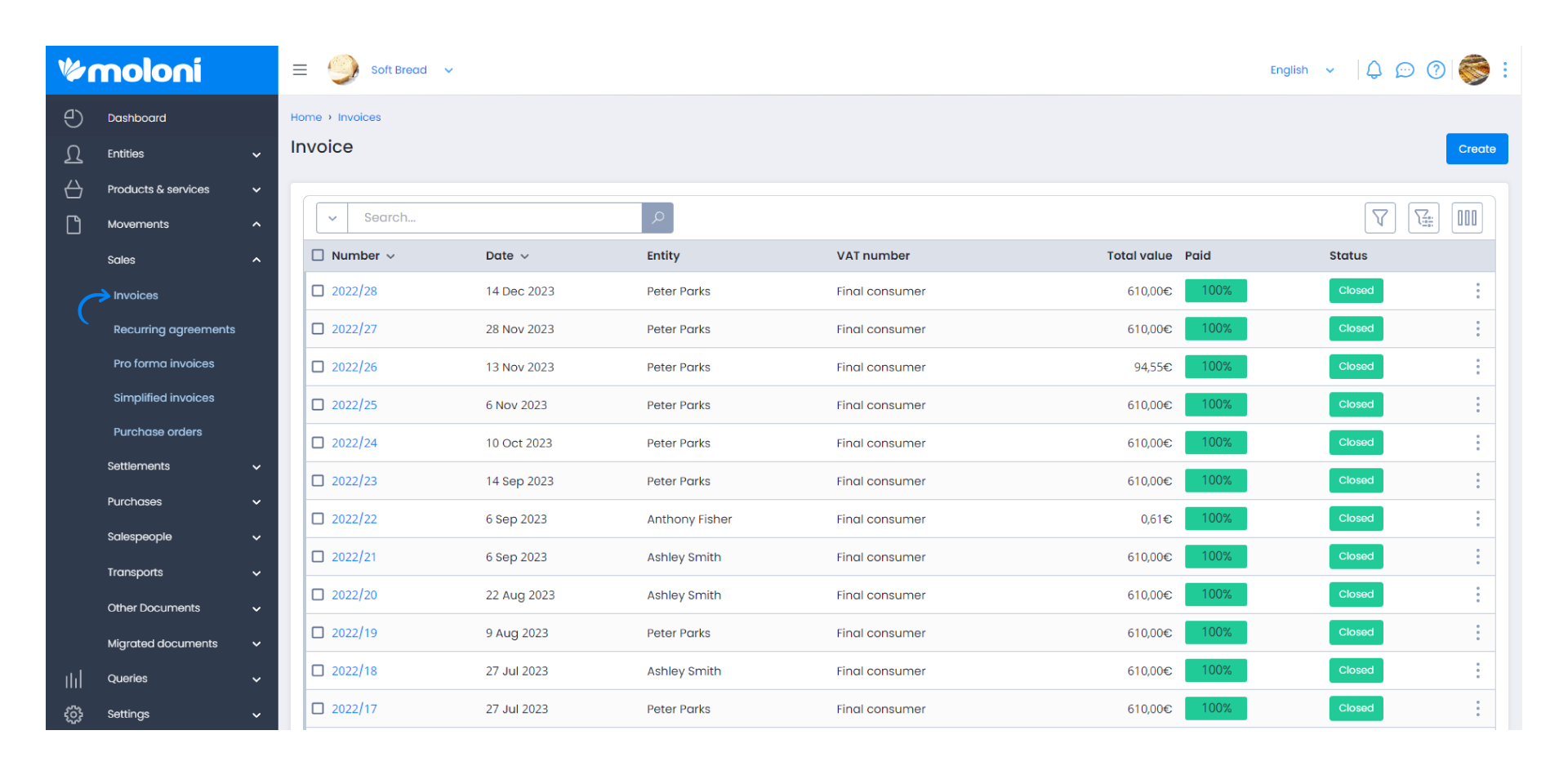Viewport: 1568px width, 775px height.
Task: Open the filter funnel icon
Action: pos(1380,218)
